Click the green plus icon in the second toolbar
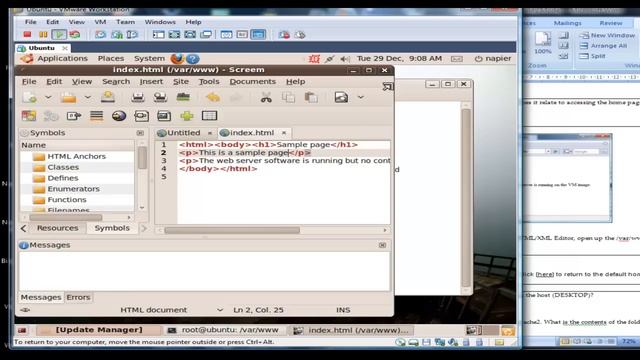The width and height of the screenshot is (640, 360). point(187,116)
